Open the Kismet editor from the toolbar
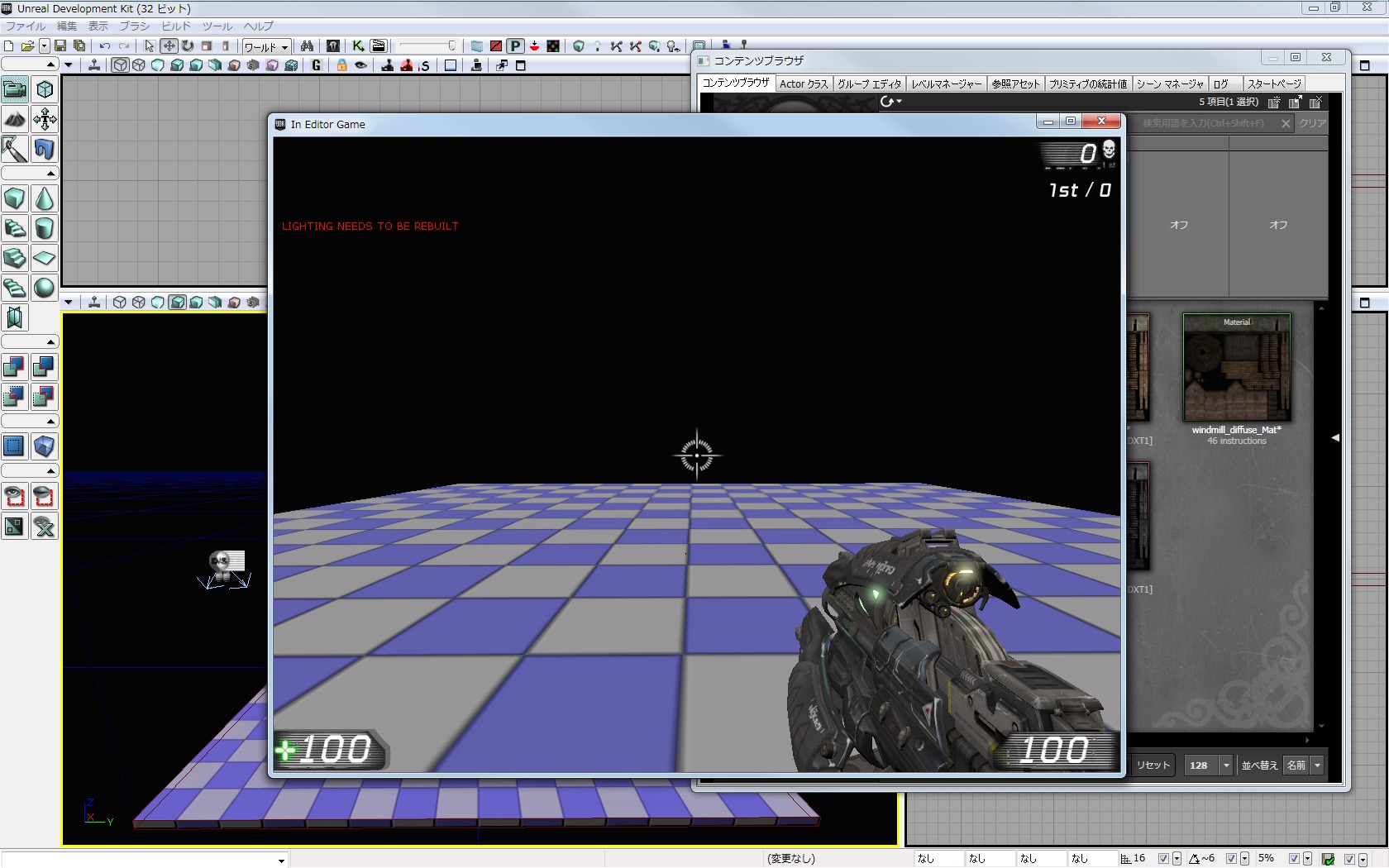The width and height of the screenshot is (1389, 868). point(358,46)
